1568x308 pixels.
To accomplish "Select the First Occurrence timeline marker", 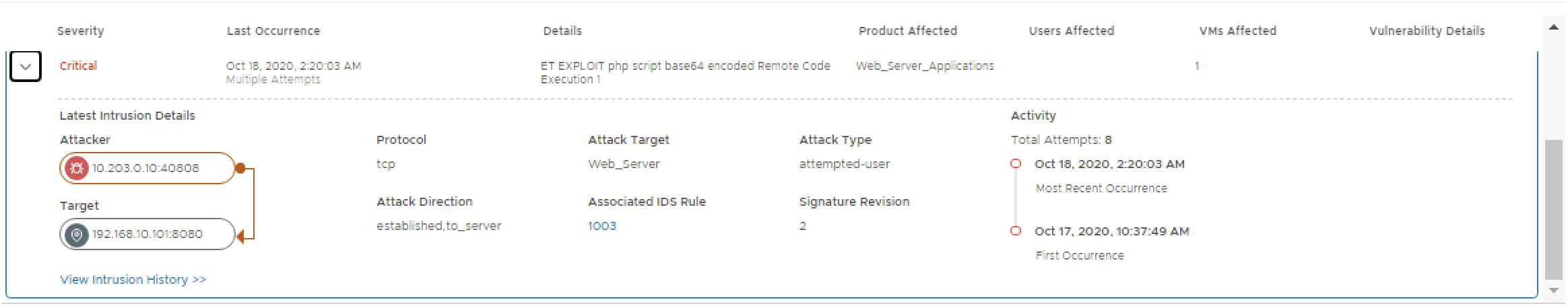I will 1016,231.
